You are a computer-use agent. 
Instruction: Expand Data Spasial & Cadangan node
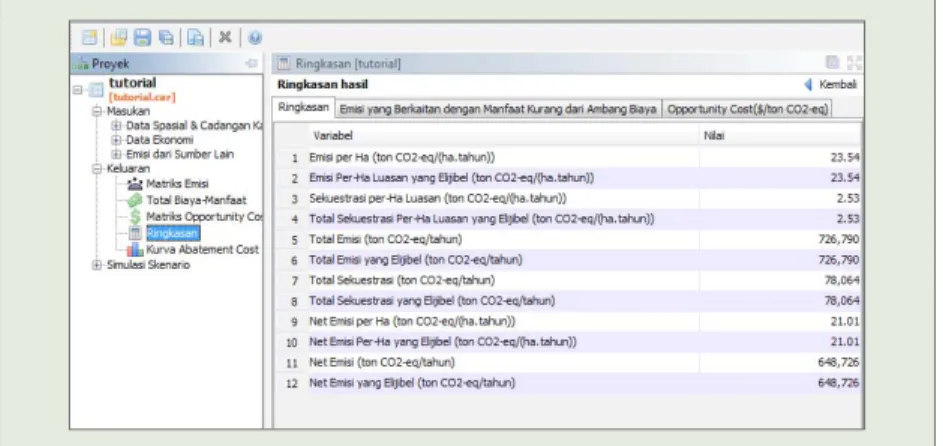tap(116, 126)
